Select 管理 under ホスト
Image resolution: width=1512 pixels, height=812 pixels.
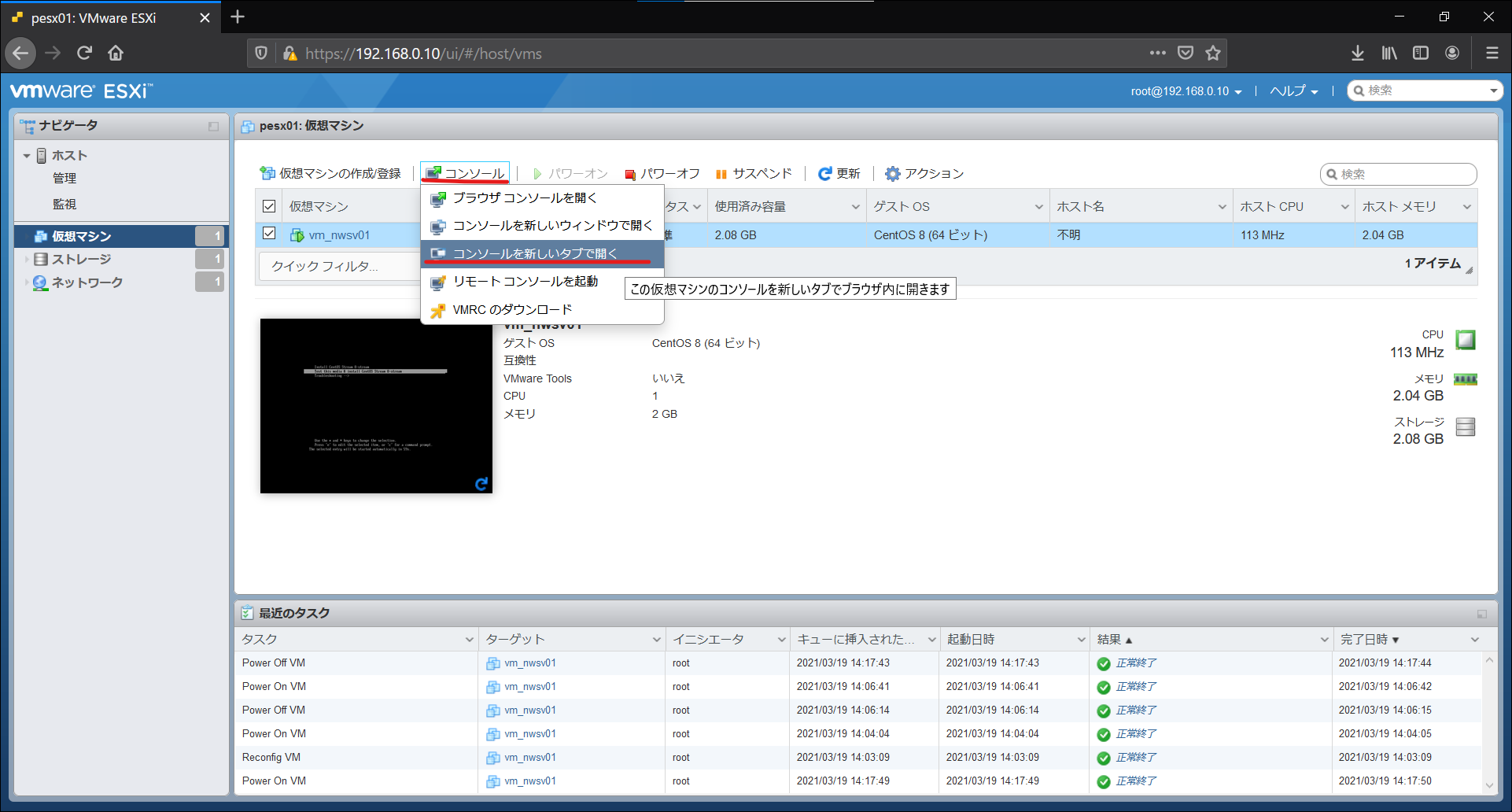[65, 179]
